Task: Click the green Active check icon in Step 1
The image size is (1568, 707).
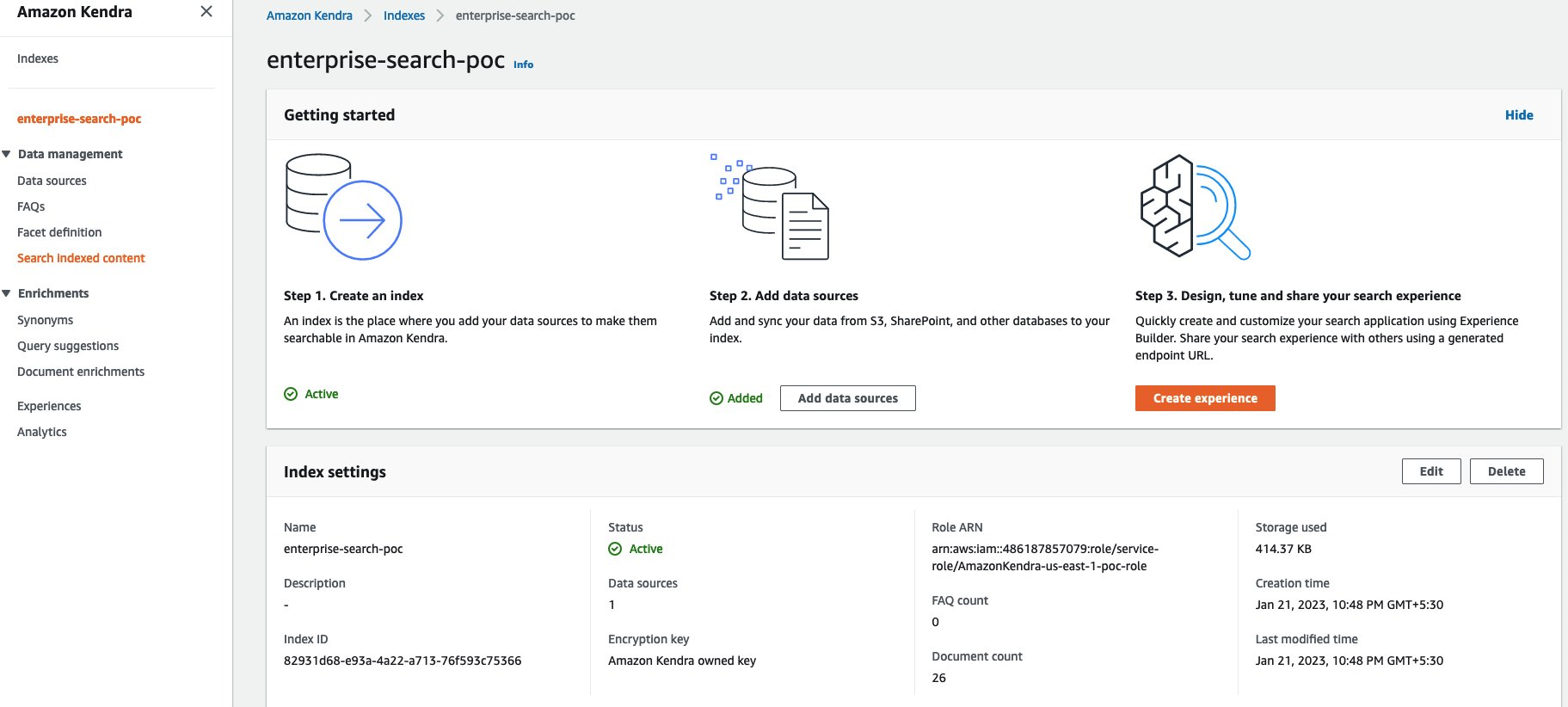Action: (291, 394)
